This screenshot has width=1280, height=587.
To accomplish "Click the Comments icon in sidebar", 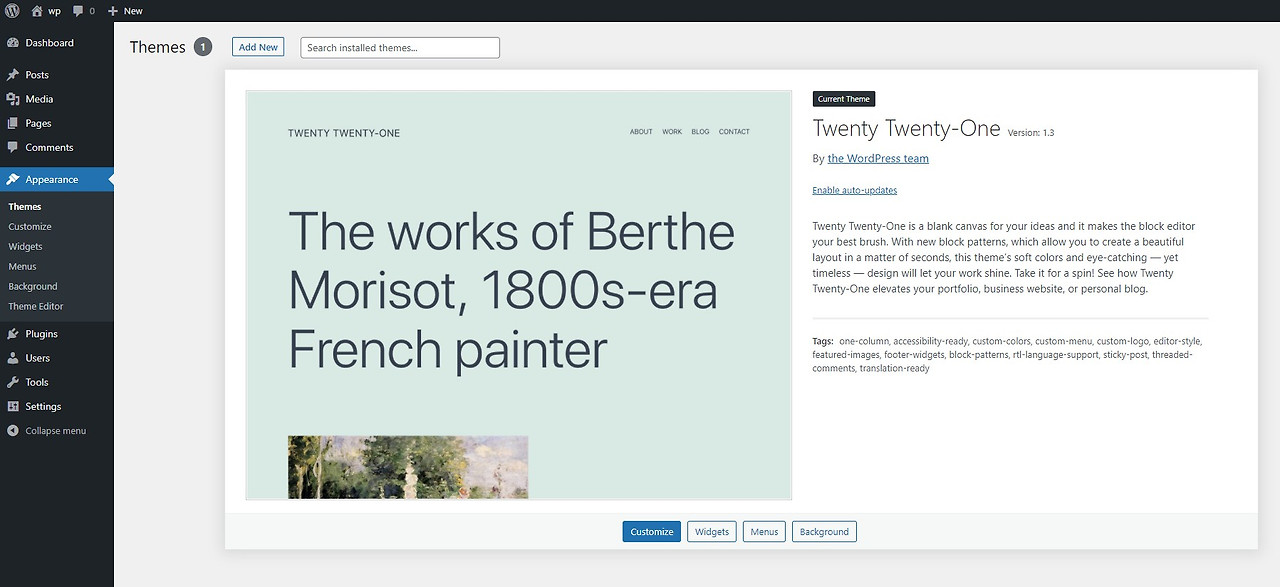I will (x=13, y=147).
